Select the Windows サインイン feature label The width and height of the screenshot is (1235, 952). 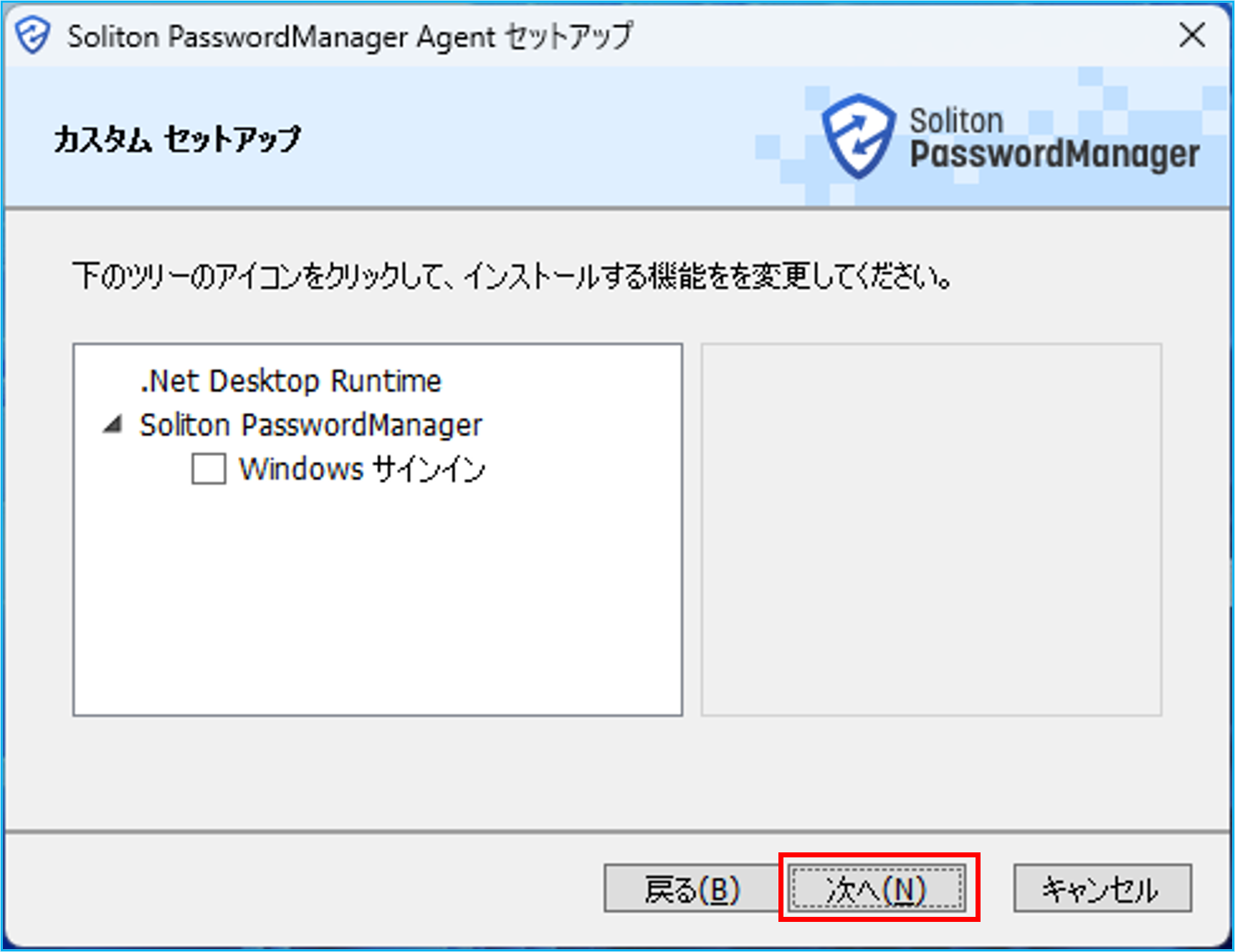click(x=362, y=470)
